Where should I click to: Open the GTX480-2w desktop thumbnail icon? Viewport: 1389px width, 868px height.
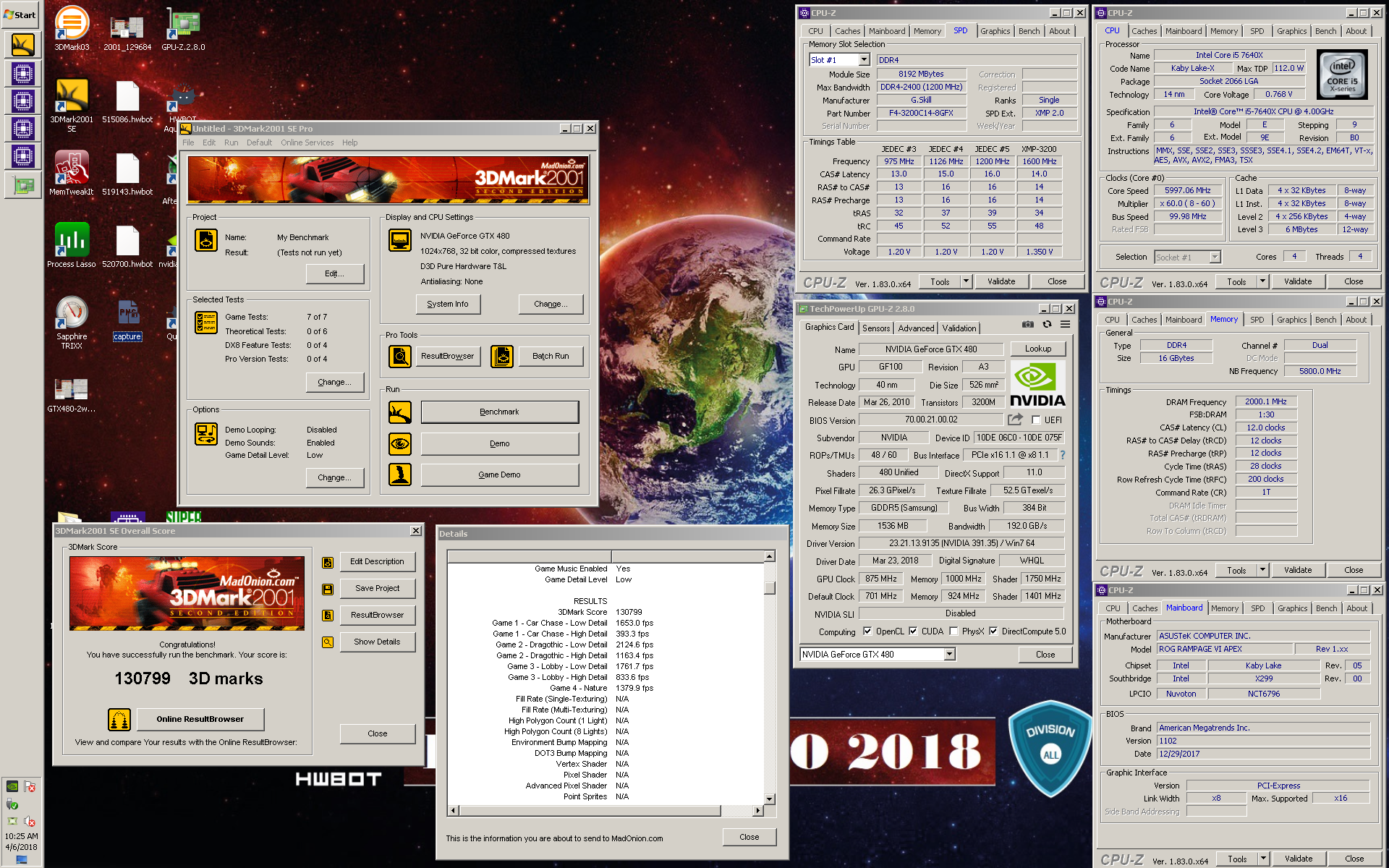point(72,394)
